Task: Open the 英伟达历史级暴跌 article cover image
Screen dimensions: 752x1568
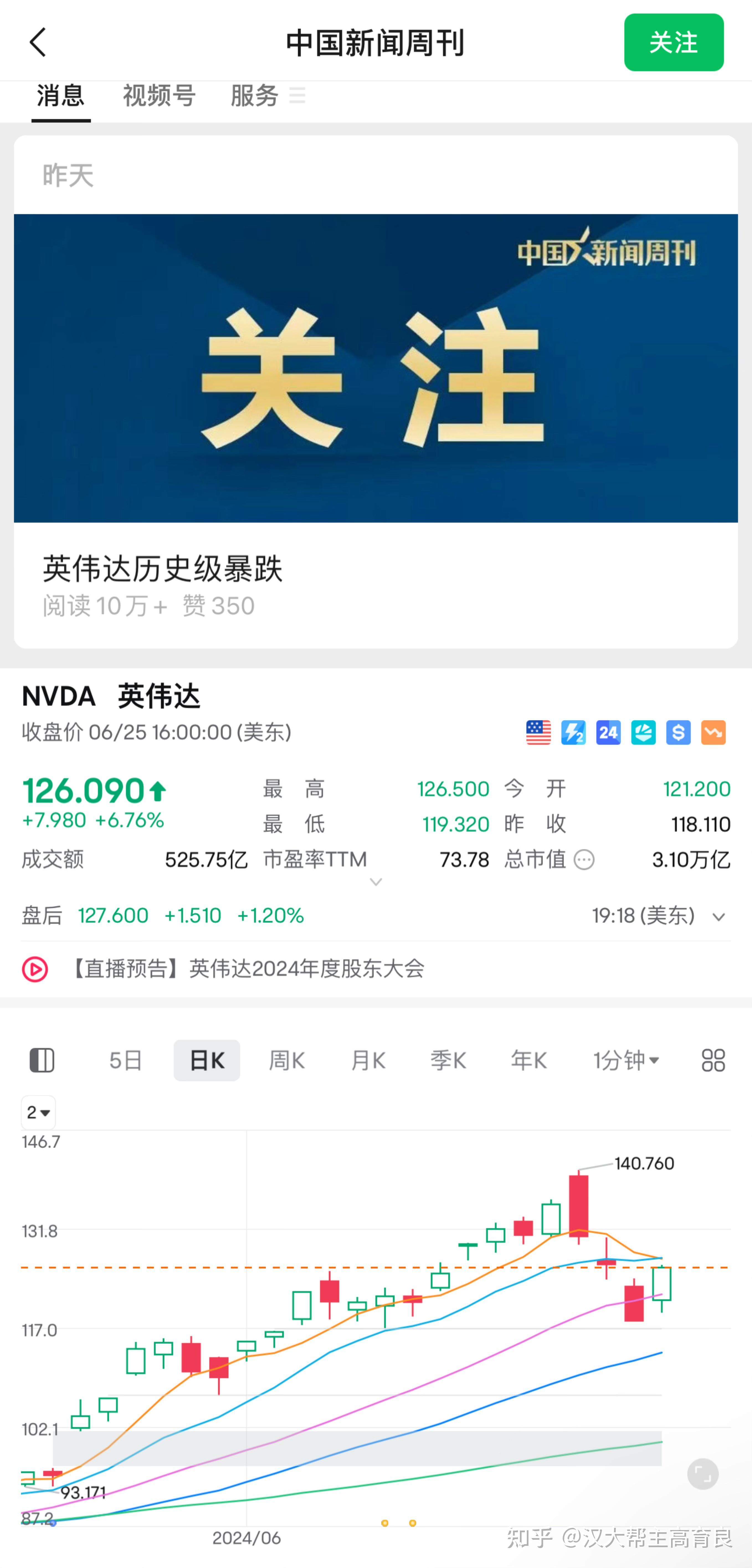Action: [x=376, y=368]
